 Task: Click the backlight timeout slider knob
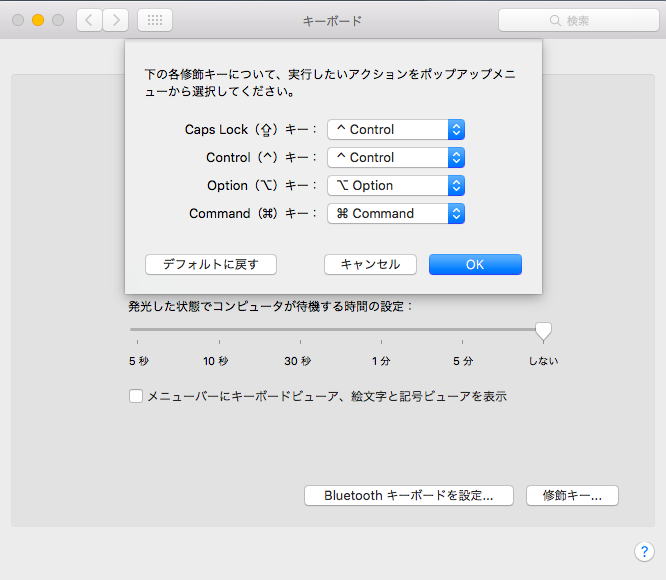tap(543, 332)
